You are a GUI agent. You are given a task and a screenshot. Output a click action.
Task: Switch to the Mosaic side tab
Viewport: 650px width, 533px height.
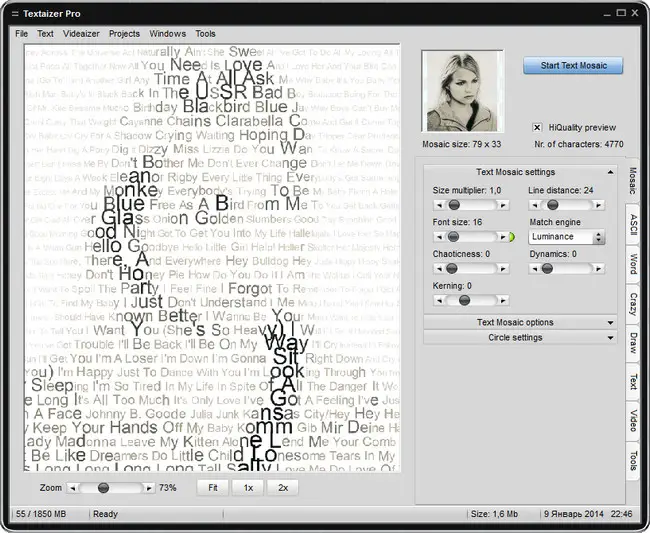click(x=633, y=181)
